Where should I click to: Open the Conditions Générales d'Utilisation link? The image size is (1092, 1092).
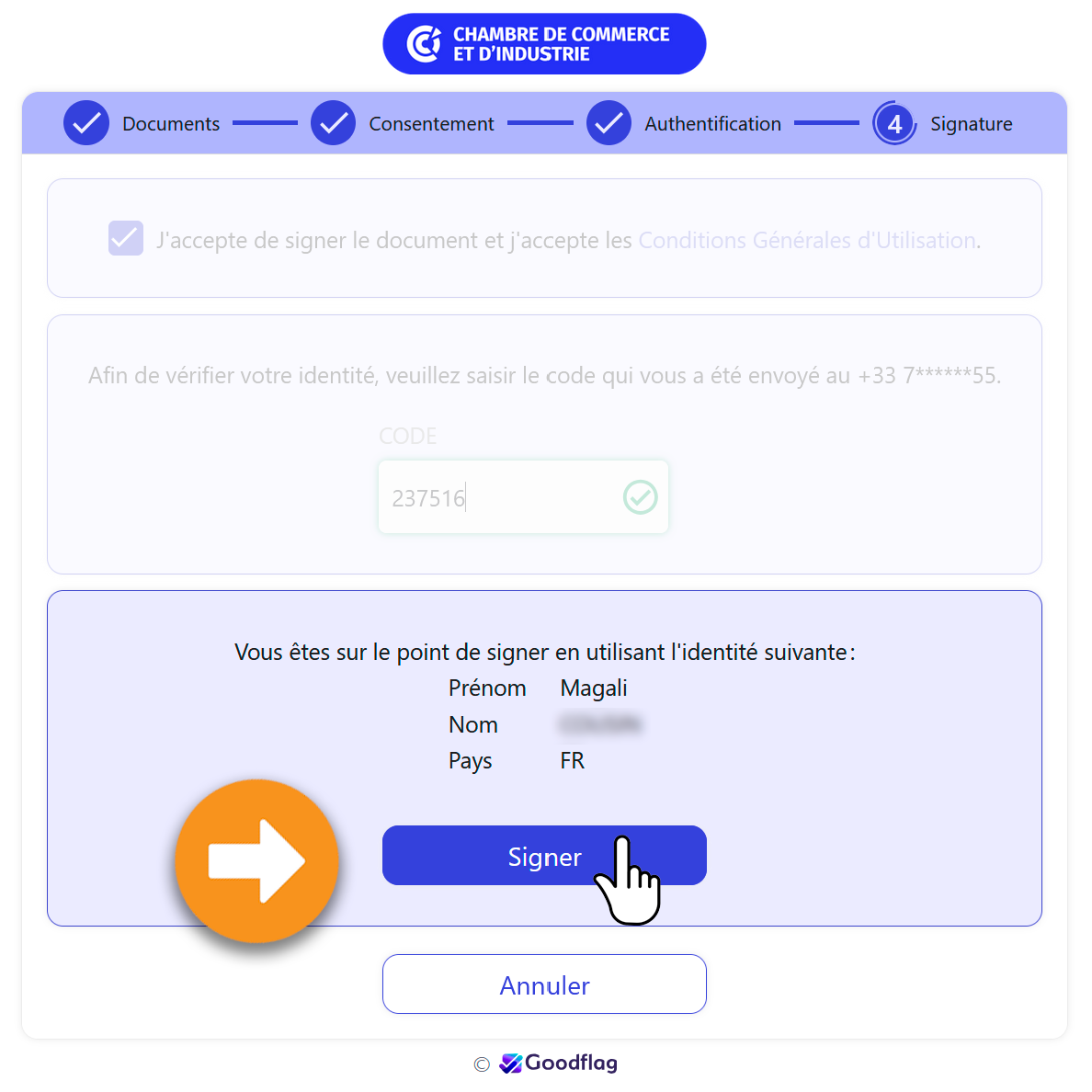(806, 240)
